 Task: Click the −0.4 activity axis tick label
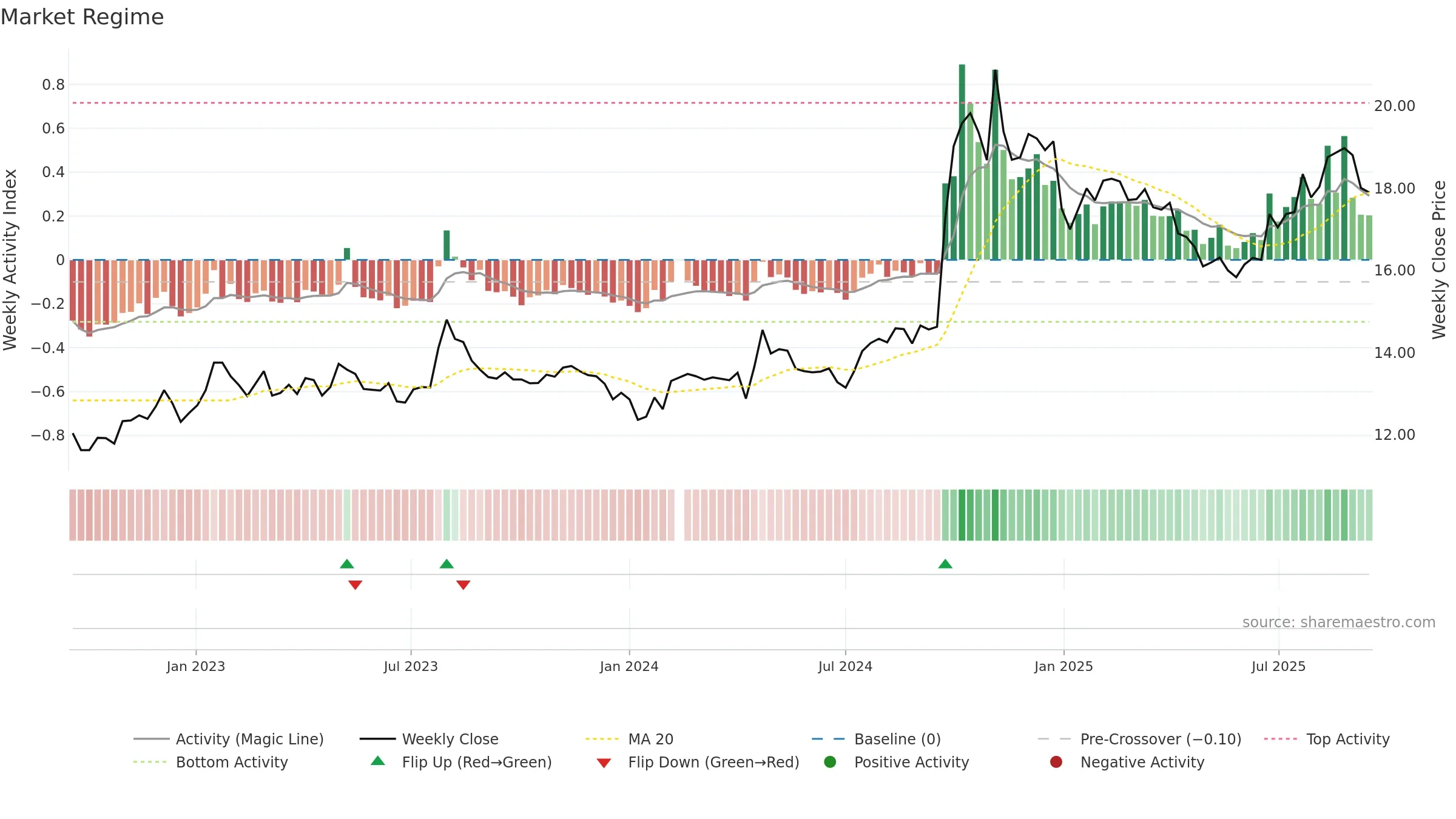48,348
